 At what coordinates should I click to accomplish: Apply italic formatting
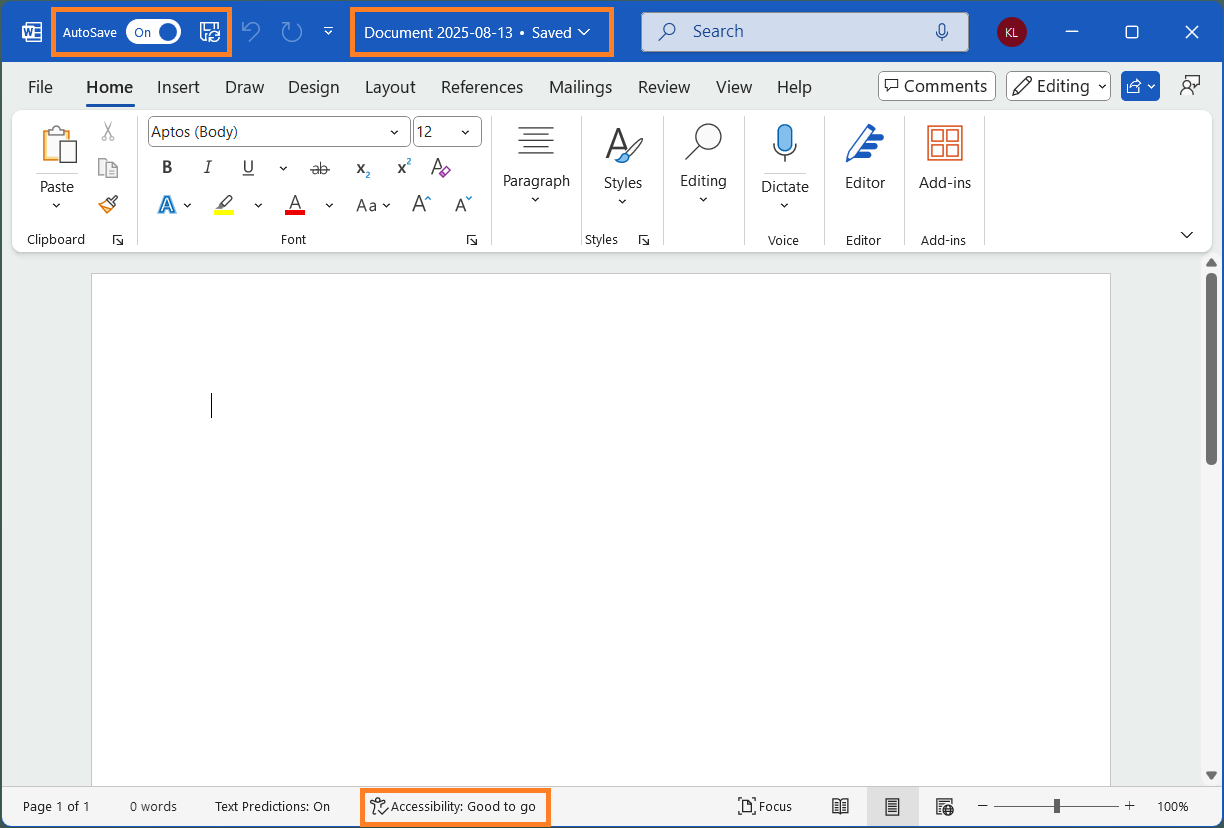click(206, 167)
